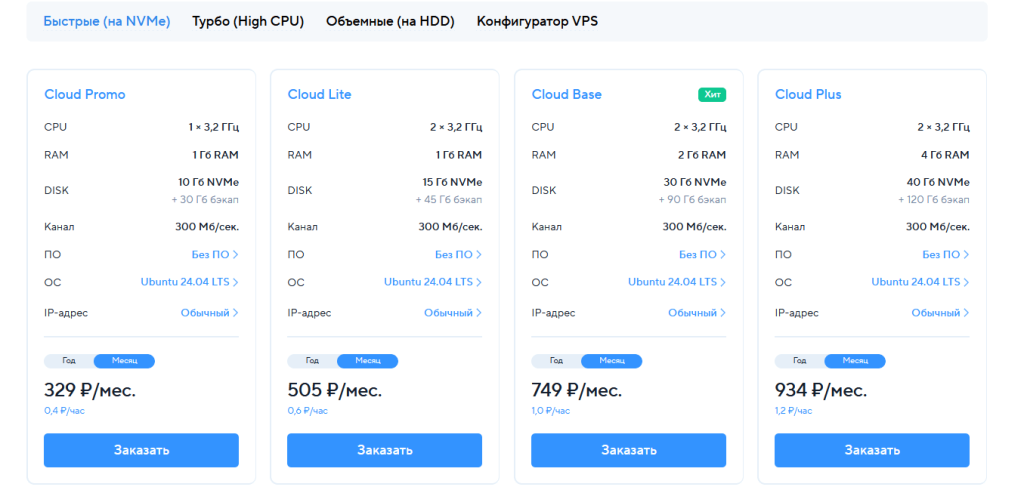This screenshot has height=490, width=1024.
Task: Select the Конфигуратор VPS tab
Action: point(537,21)
